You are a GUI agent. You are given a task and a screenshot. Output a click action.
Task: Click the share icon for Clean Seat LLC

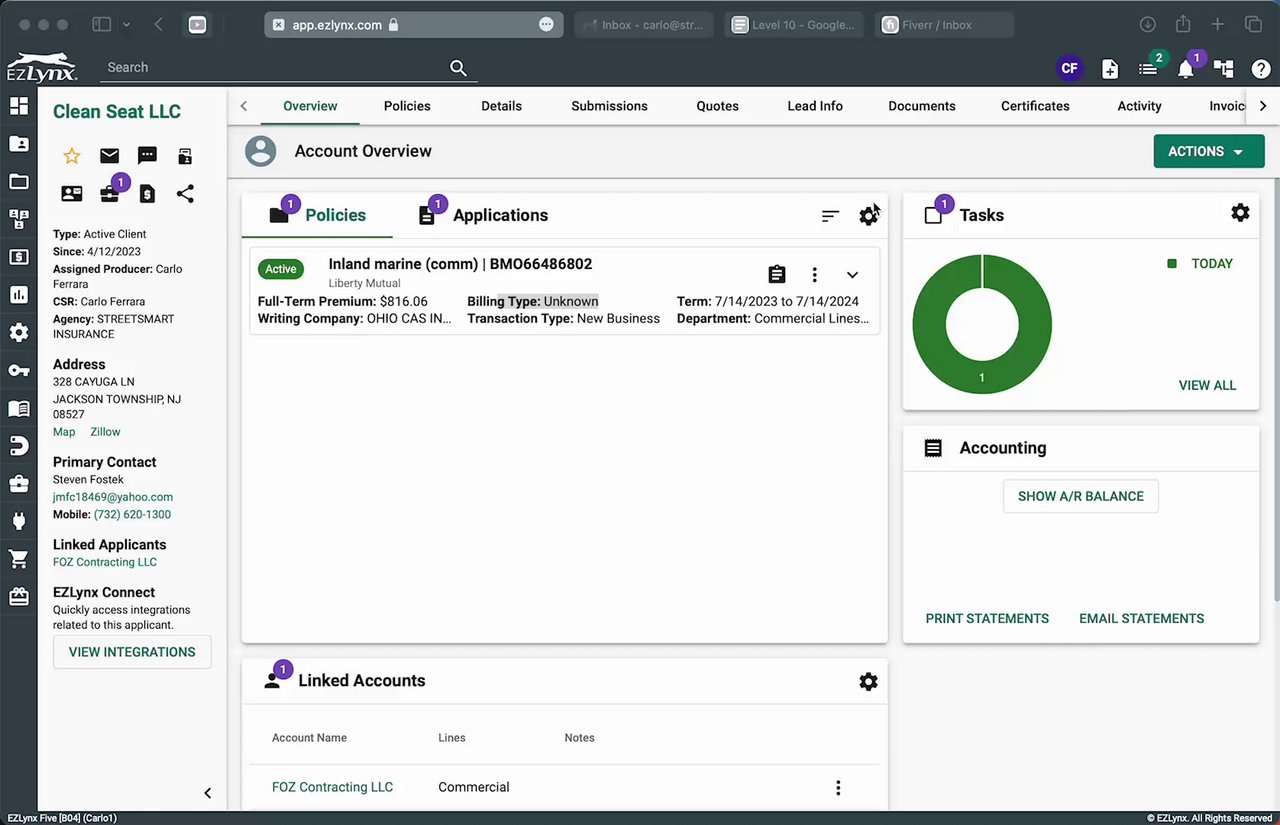tap(185, 194)
